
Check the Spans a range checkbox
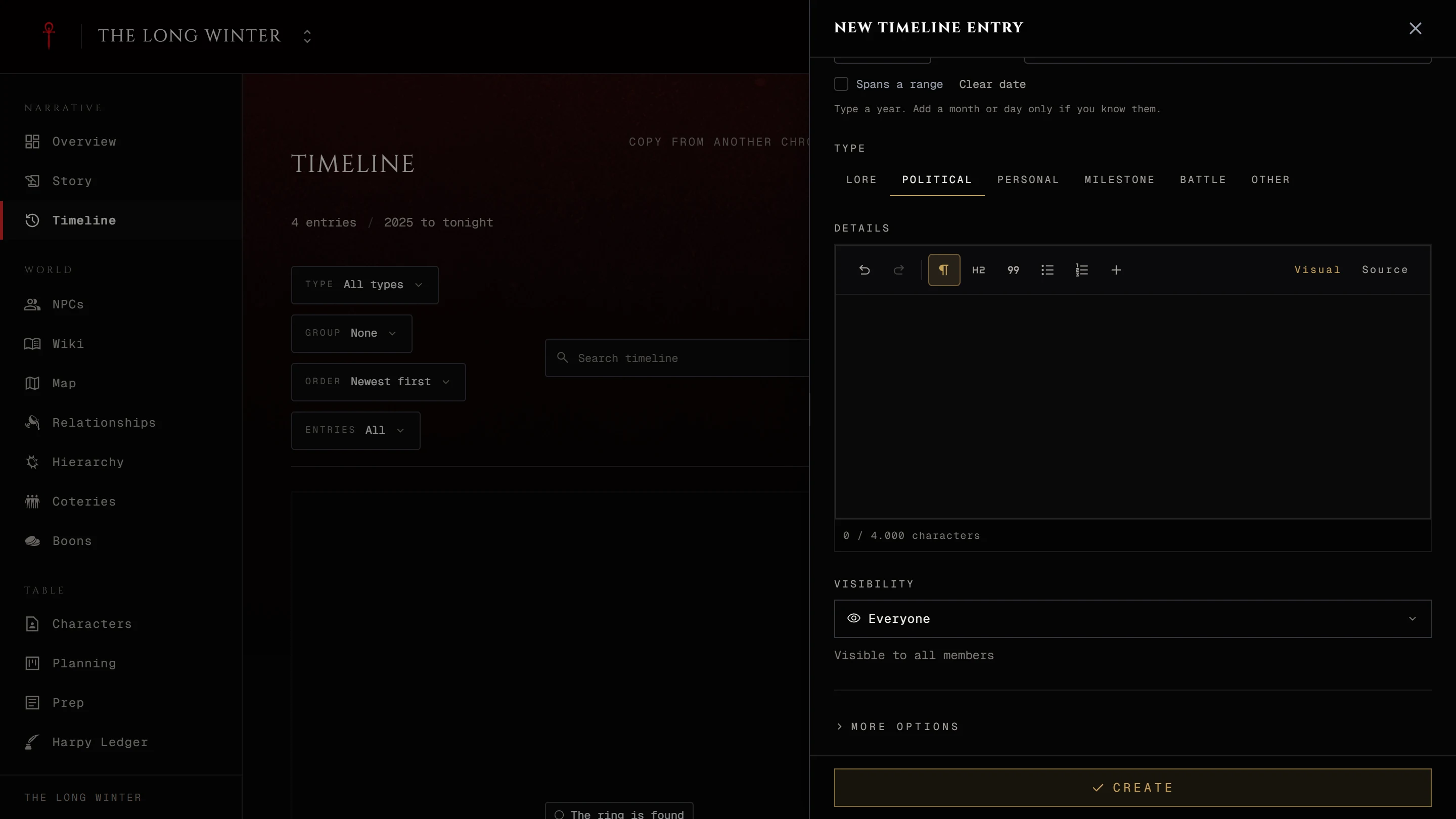[x=841, y=84]
